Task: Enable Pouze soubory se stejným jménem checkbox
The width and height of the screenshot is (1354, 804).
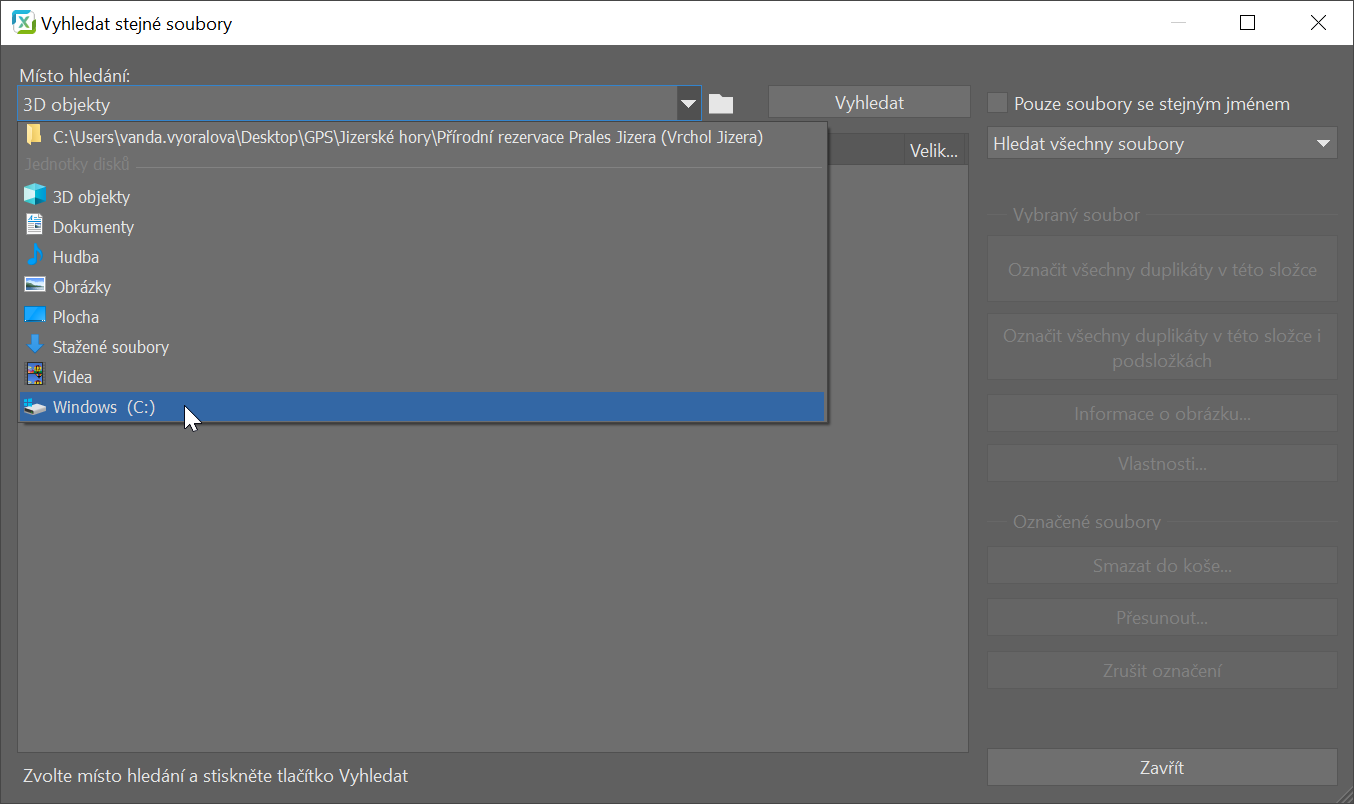Action: (x=997, y=103)
